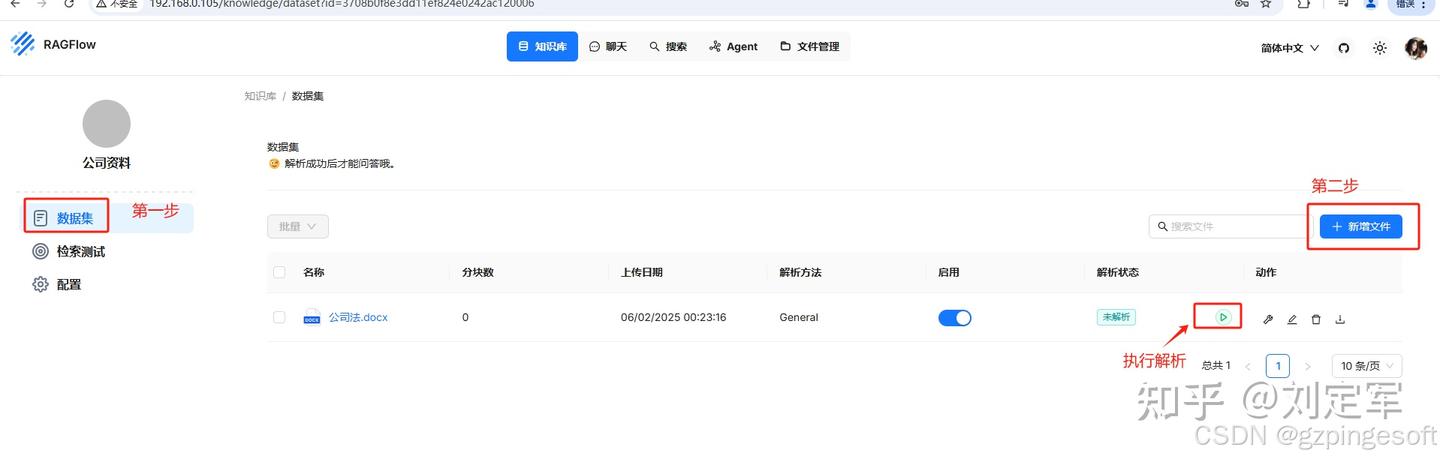The width and height of the screenshot is (1440, 459).
Task: Click the RAGFlow logo
Action: (54, 45)
